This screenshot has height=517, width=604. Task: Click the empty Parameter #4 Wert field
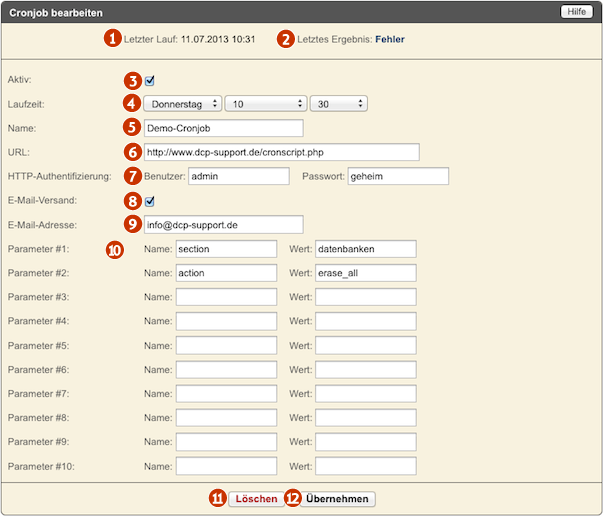click(x=366, y=321)
